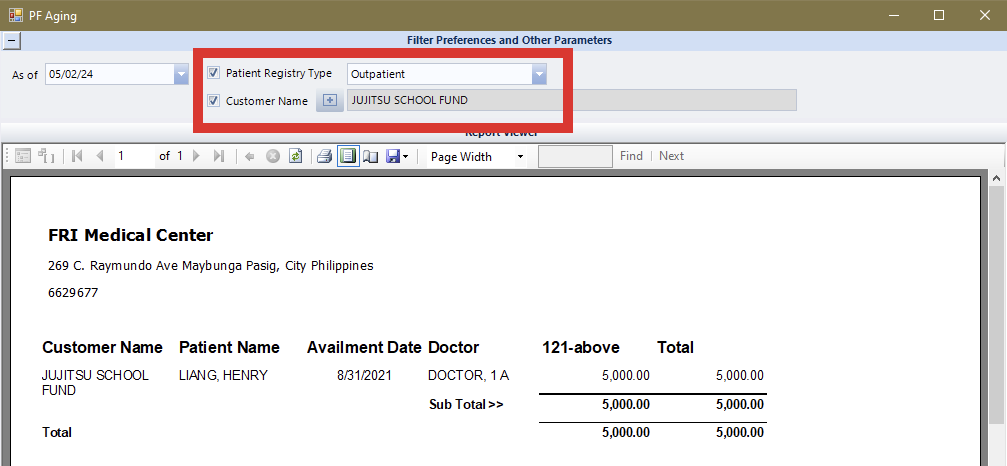
Task: Click the Find link in toolbar
Action: (631, 156)
